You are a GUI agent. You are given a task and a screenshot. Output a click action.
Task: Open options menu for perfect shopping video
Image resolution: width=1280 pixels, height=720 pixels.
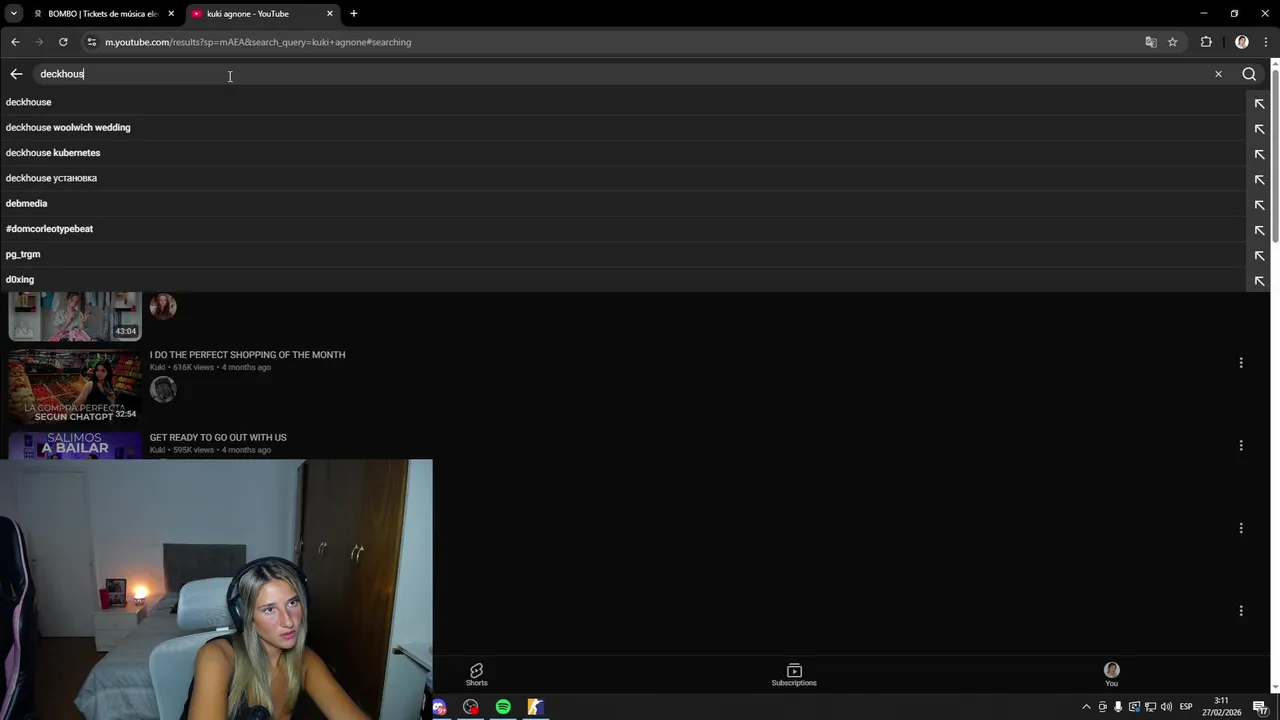tap(1241, 363)
